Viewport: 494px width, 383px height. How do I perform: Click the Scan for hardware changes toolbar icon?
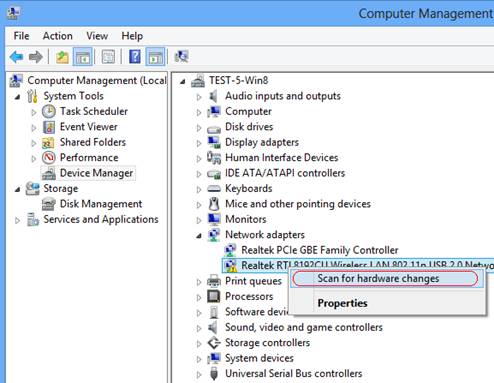pos(181,57)
